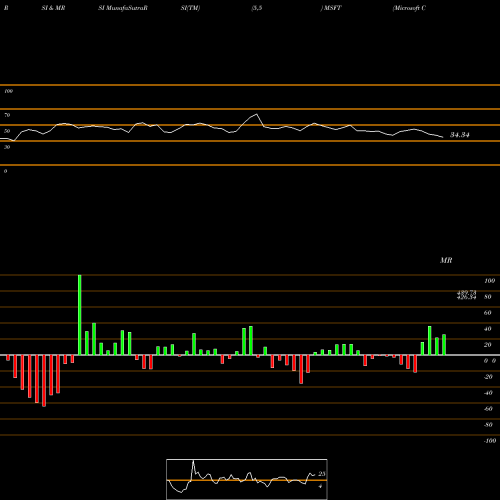The image size is (500, 500).
Task: Click the tallest green bar reaching 100
Action: click(x=80, y=315)
